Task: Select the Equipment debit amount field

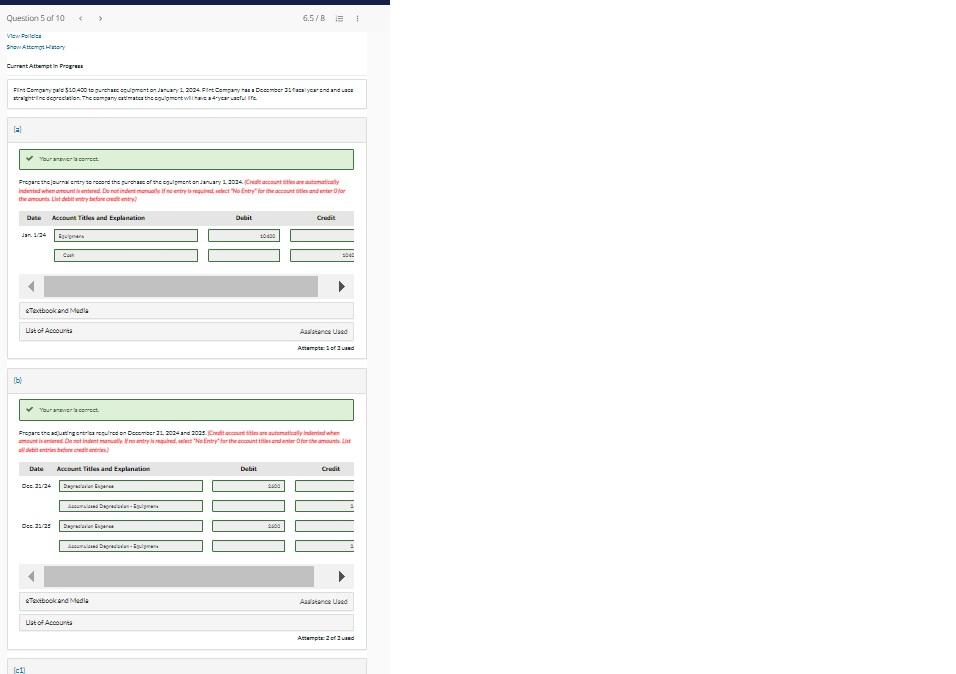Action: 243,235
